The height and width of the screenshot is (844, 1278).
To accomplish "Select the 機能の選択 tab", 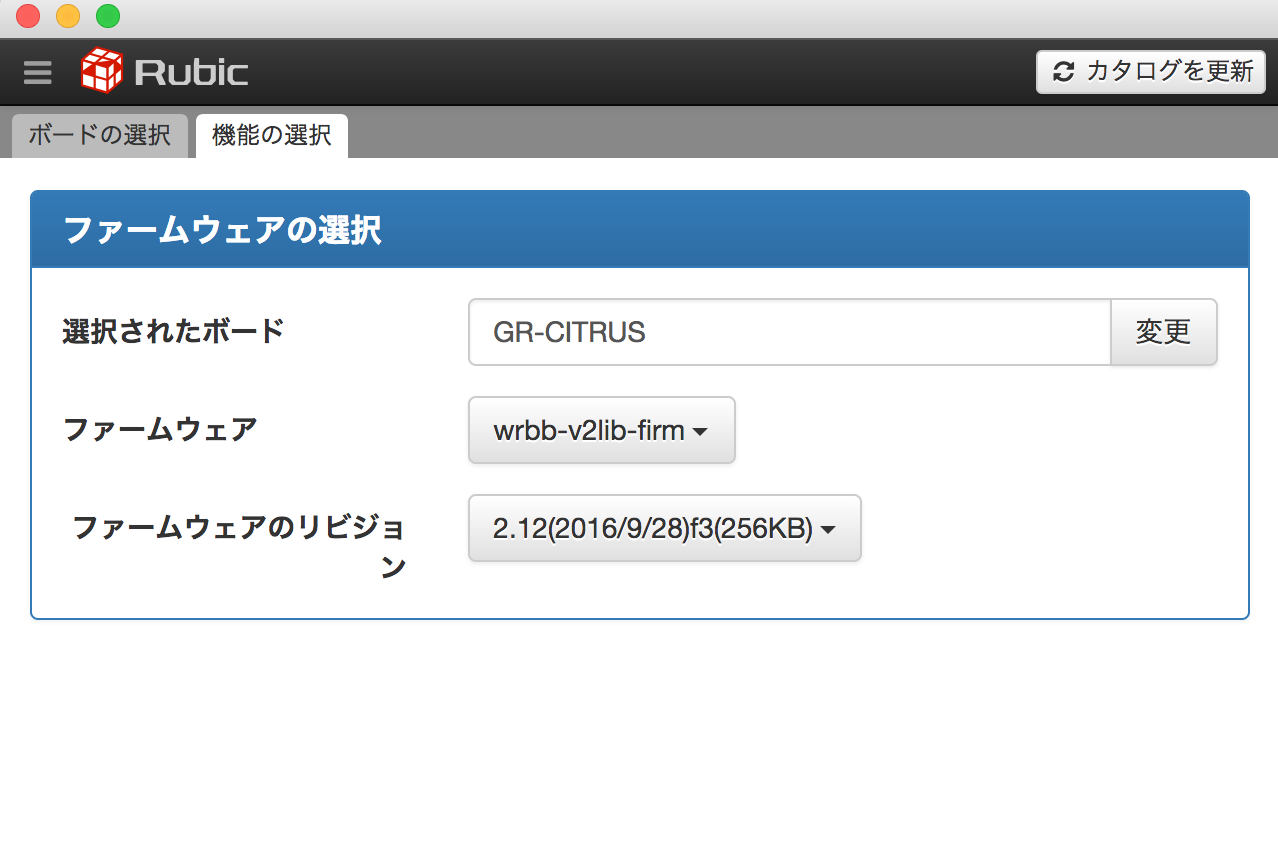I will pyautogui.click(x=271, y=135).
